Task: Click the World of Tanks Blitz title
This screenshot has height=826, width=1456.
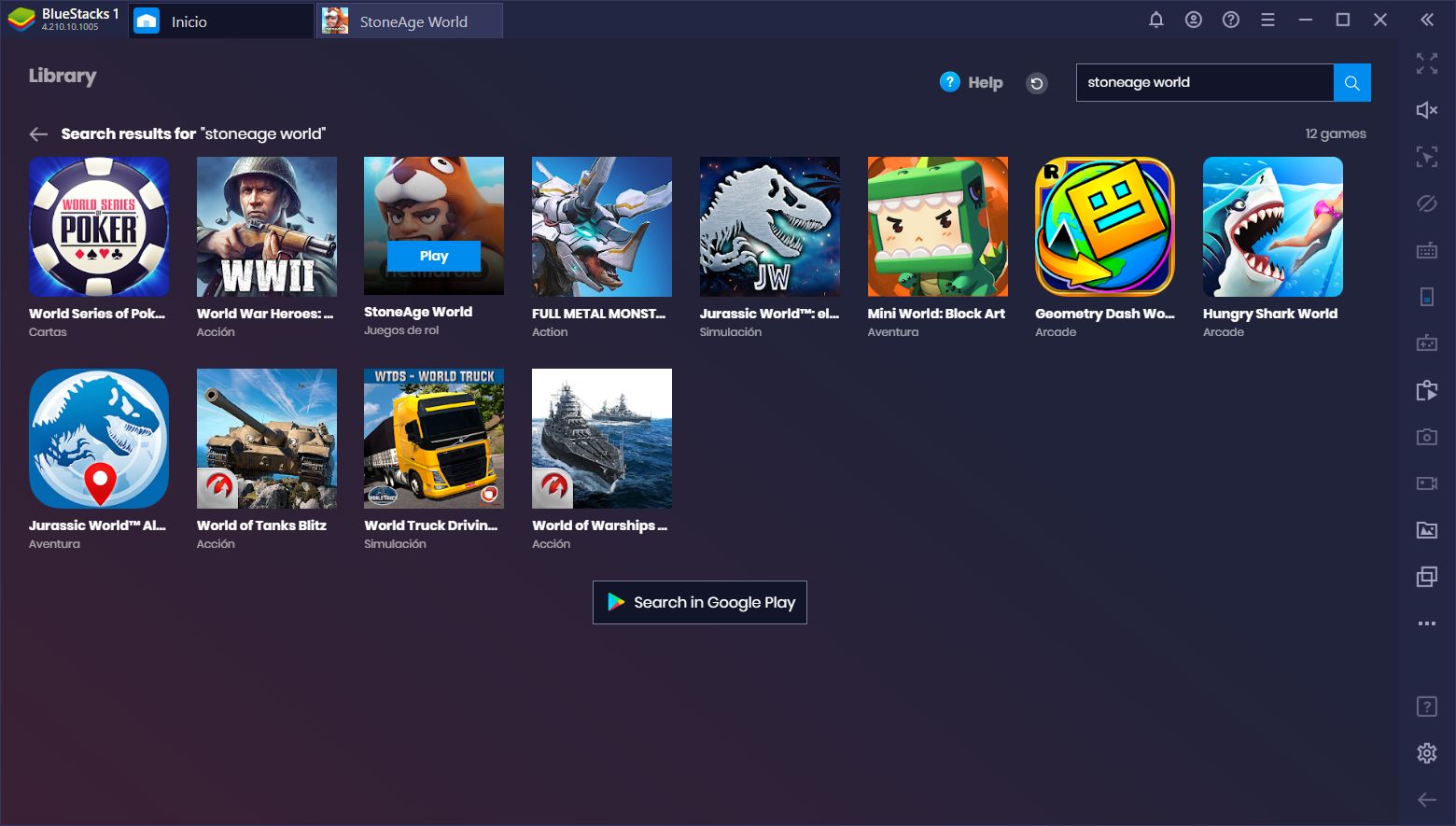Action: click(261, 525)
